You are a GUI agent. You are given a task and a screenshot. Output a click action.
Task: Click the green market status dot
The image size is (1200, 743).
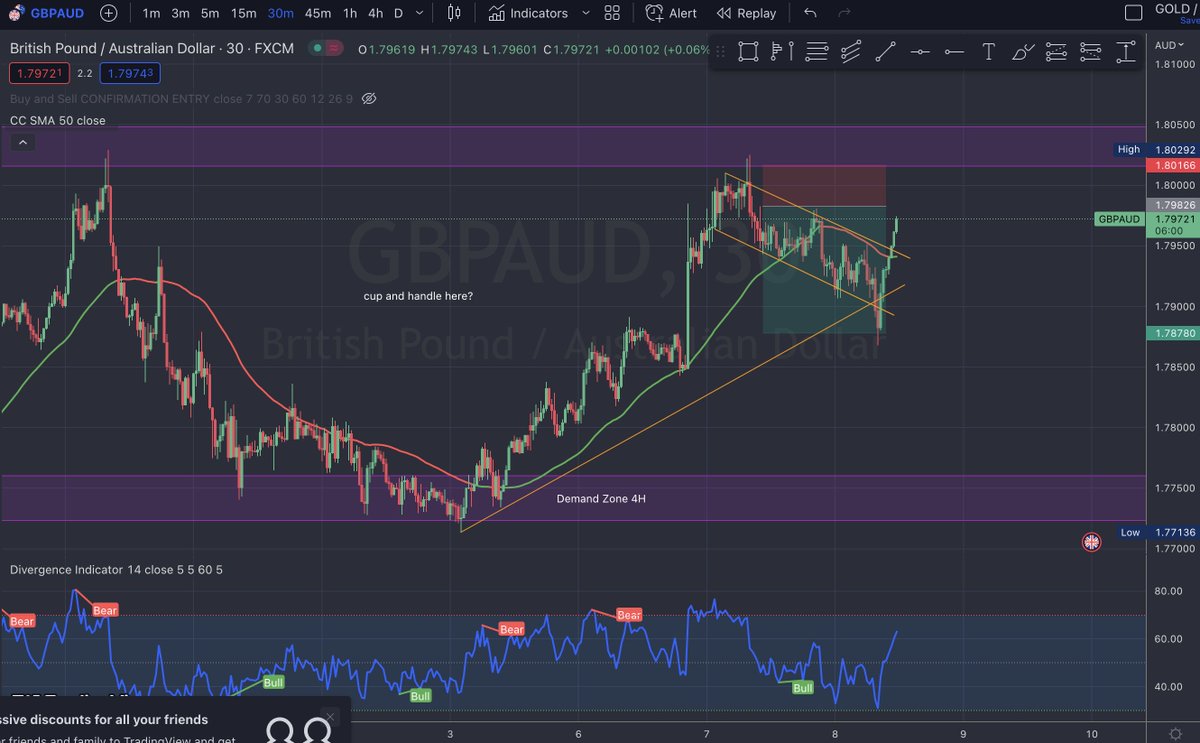317,48
